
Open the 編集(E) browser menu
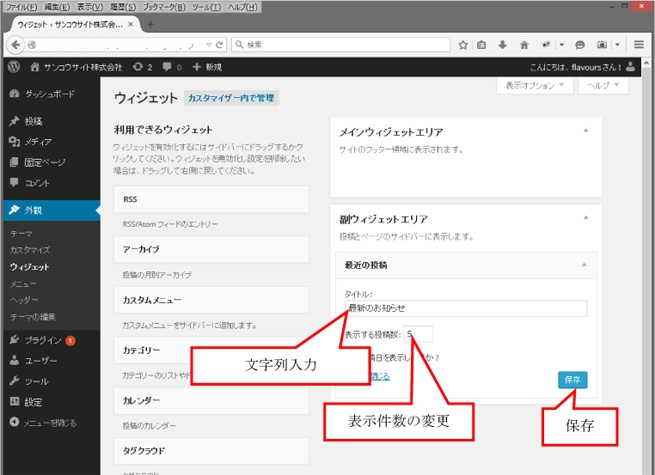pyautogui.click(x=57, y=7)
